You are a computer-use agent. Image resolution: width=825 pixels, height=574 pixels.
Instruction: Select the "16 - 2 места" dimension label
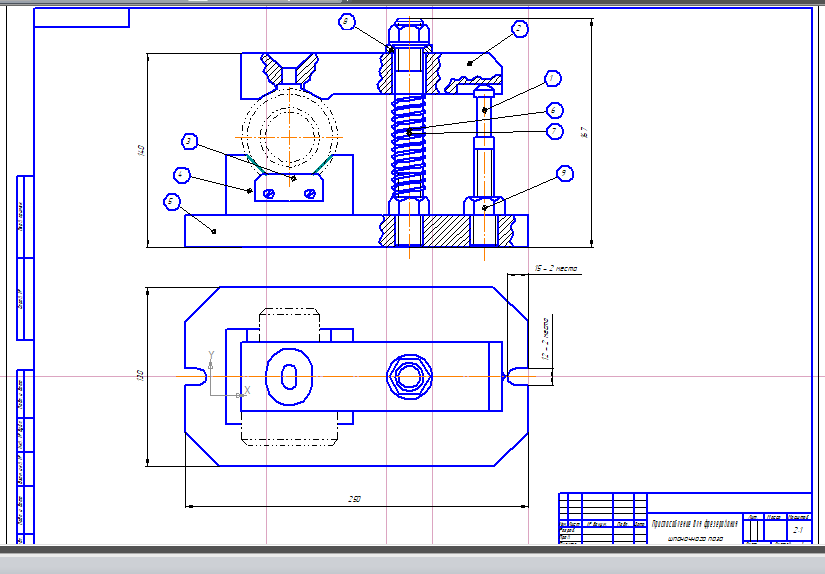(x=556, y=268)
